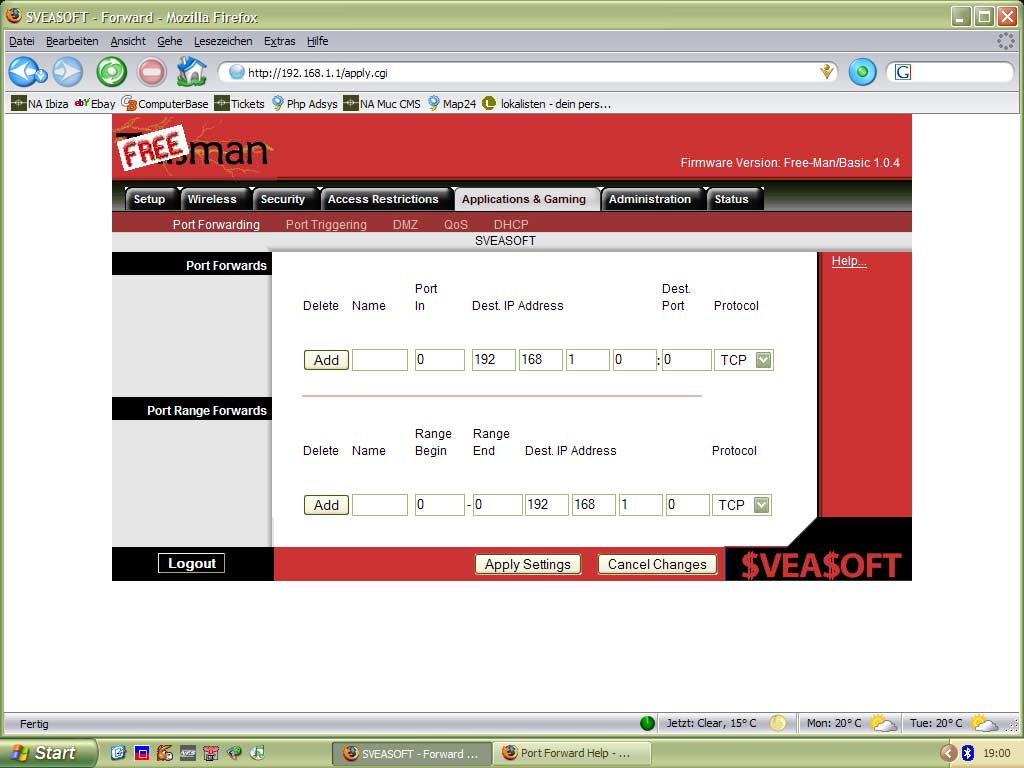Click the first quick launch icon beside Start

118,753
